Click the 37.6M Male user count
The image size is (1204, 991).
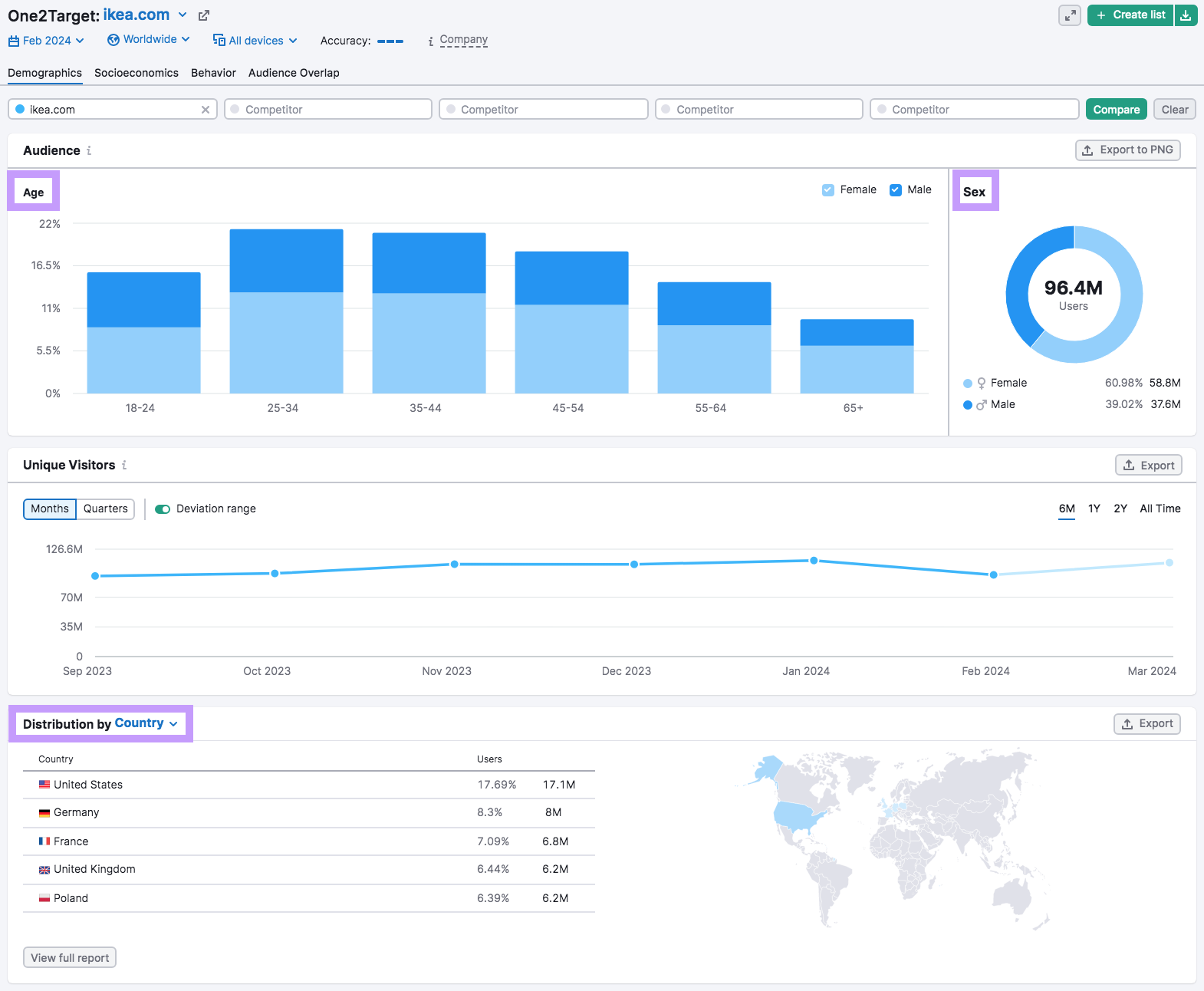pos(1165,404)
